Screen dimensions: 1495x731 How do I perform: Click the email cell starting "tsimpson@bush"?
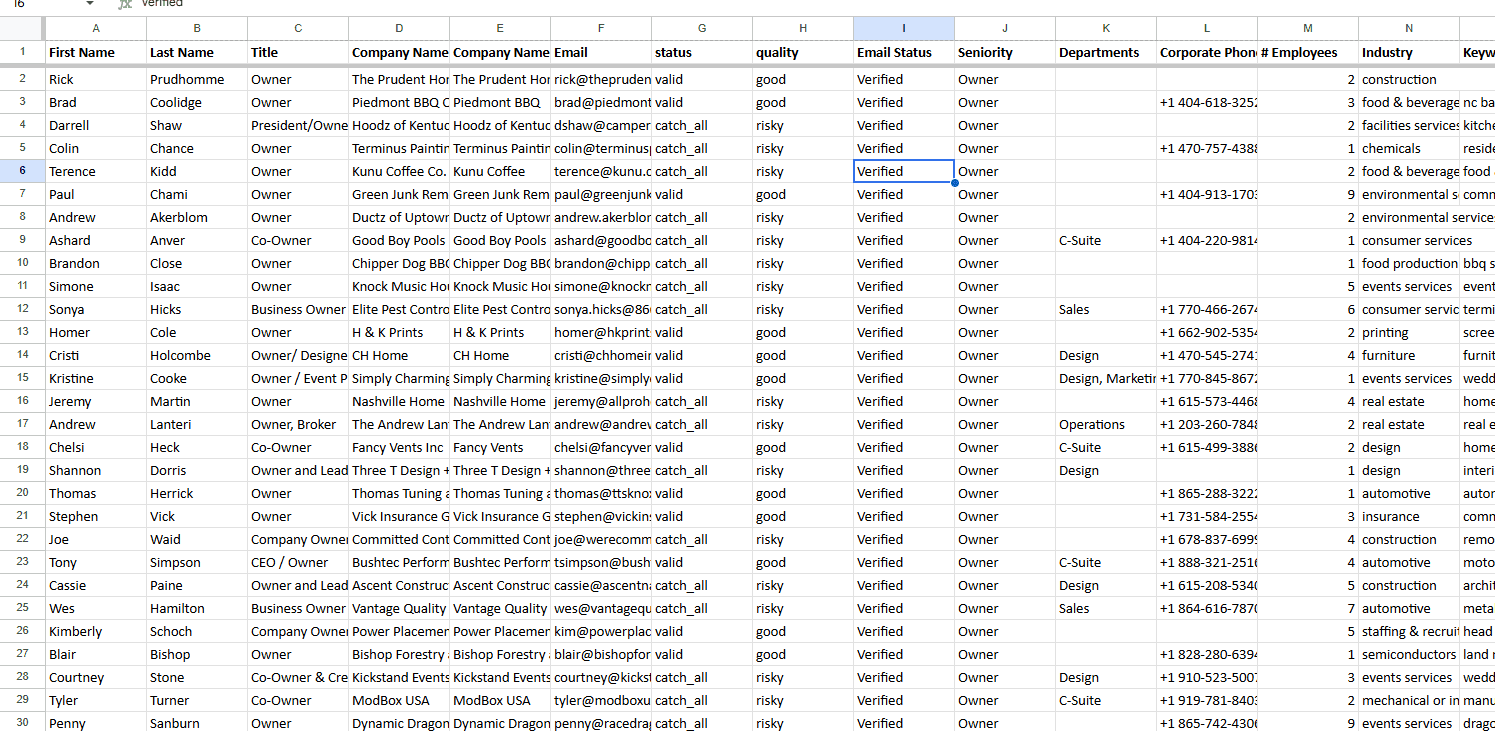[601, 562]
